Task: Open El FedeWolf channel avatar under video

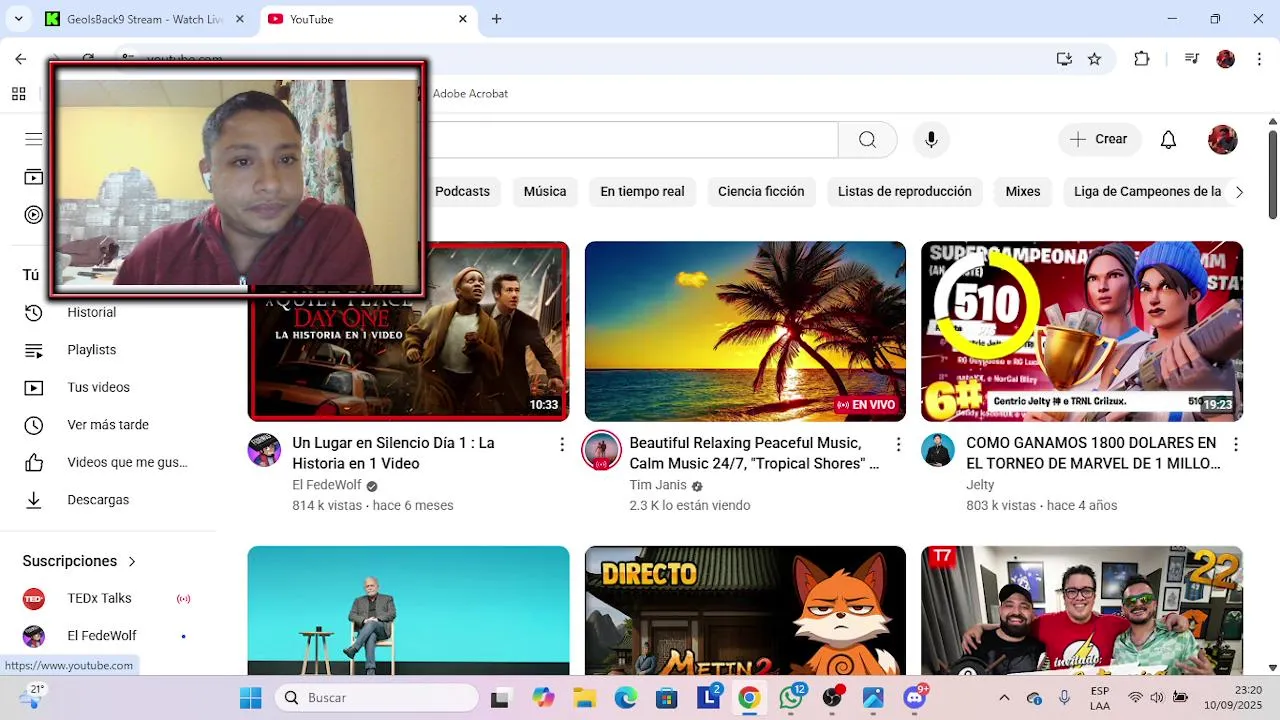Action: point(264,450)
